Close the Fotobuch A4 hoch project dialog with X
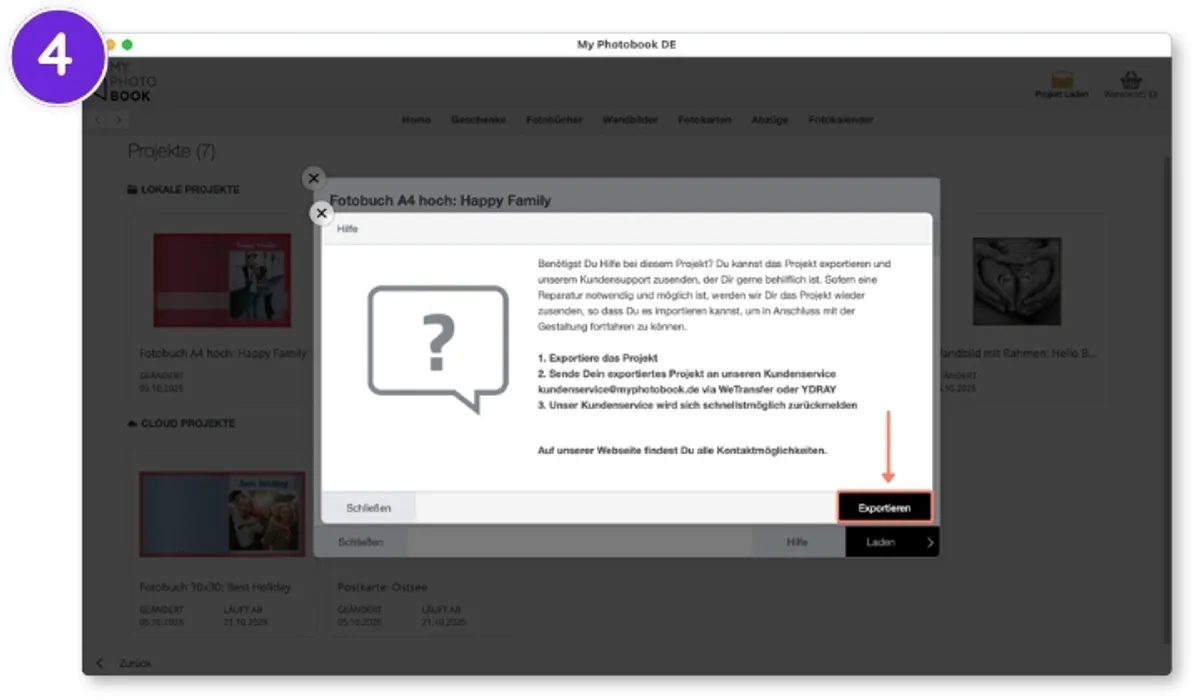 click(314, 178)
